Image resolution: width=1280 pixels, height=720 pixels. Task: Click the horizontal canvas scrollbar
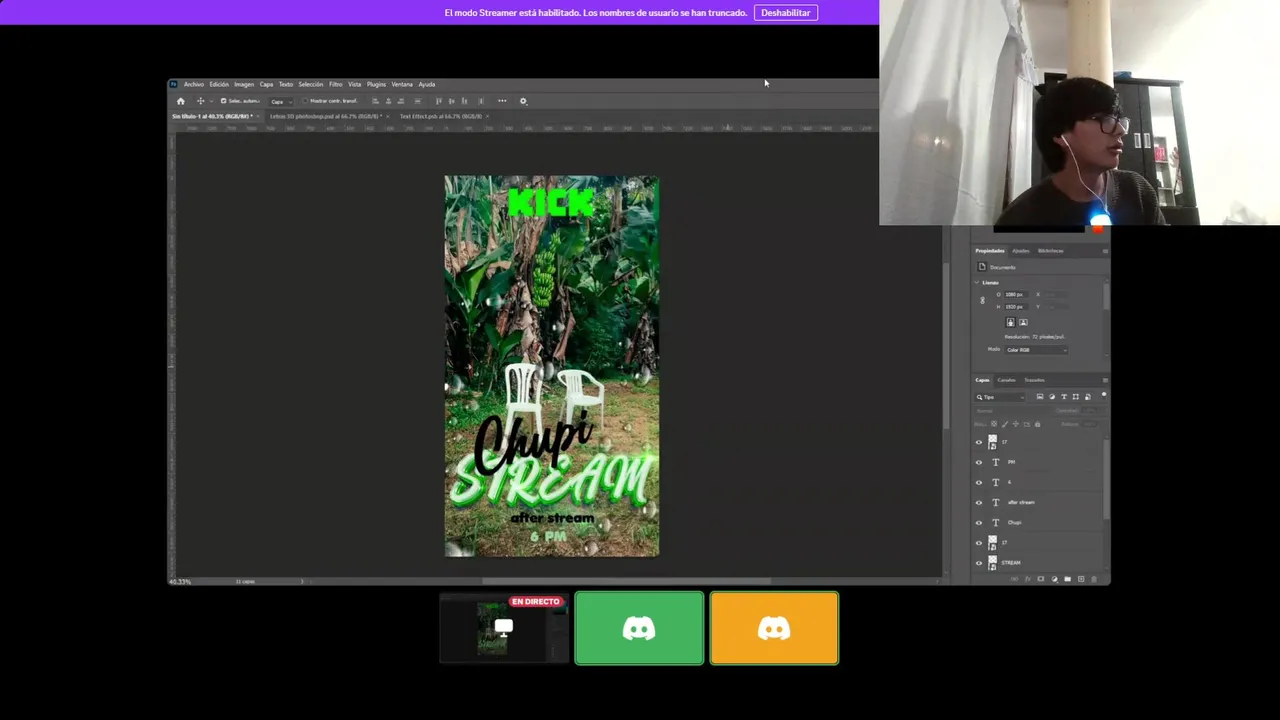pos(627,581)
